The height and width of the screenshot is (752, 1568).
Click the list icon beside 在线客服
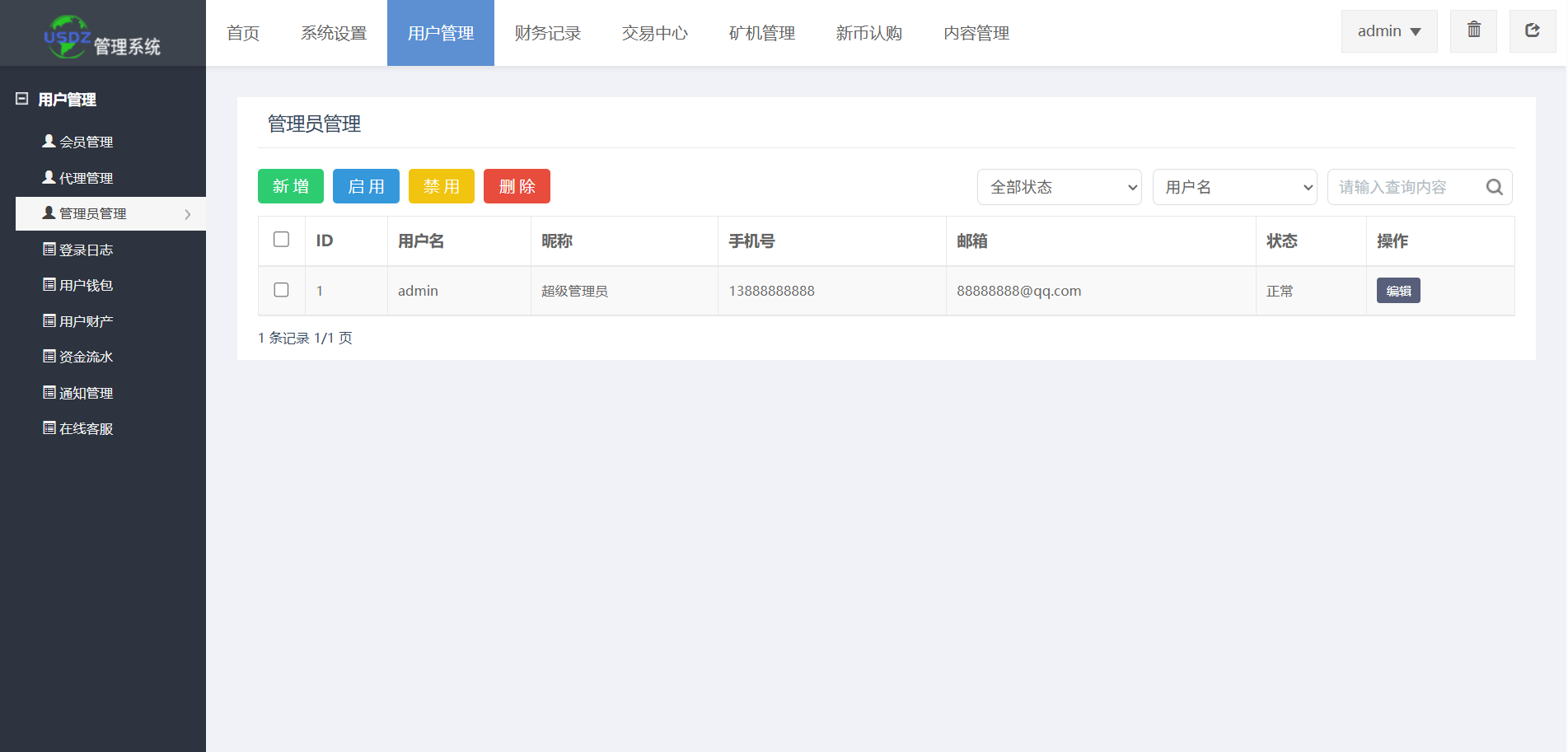pyautogui.click(x=49, y=427)
